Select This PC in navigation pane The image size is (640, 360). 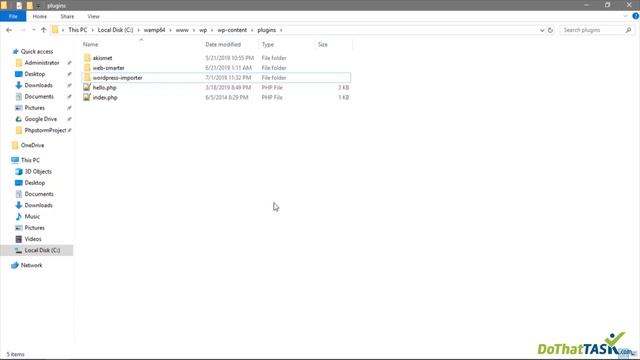30,160
